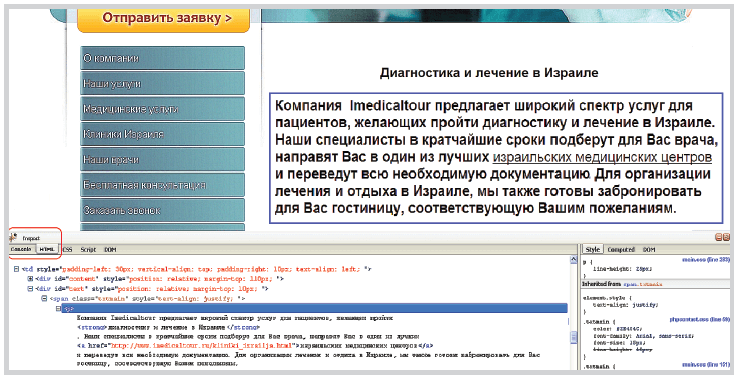
Task: Open the О компании menu item
Action: (x=162, y=58)
